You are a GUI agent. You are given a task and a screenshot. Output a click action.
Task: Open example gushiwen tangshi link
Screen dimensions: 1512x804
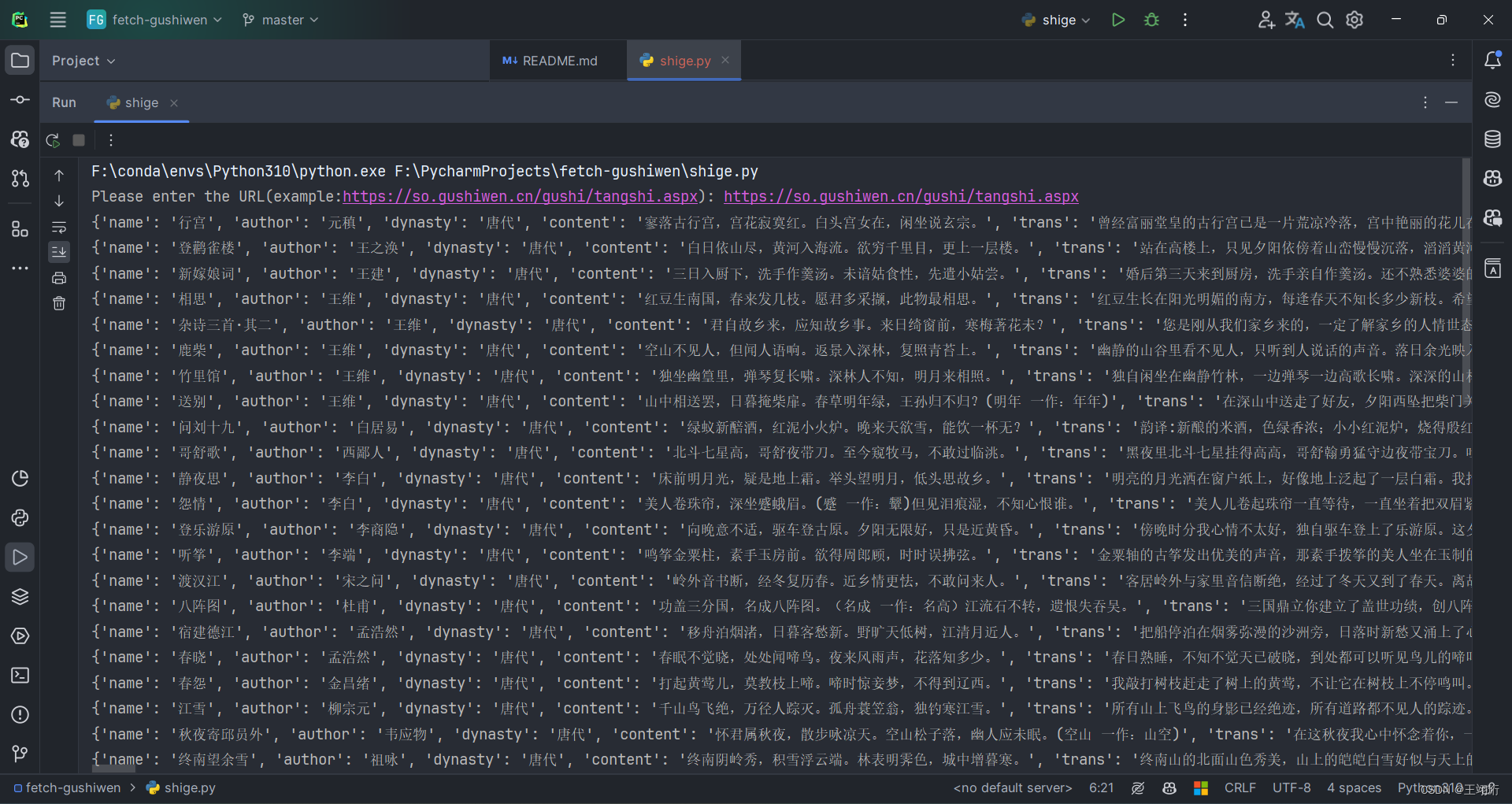coord(520,196)
